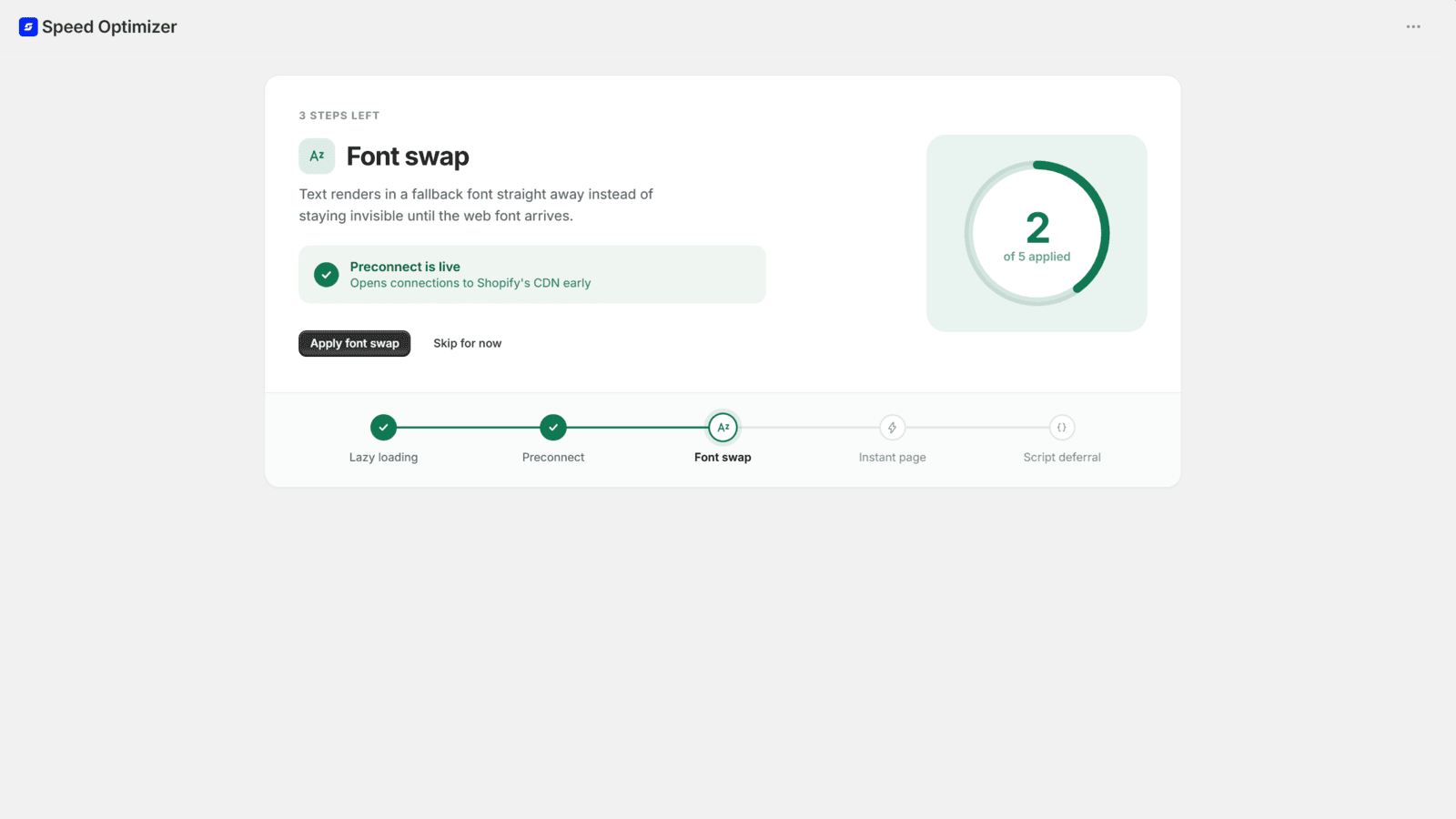The image size is (1456, 819).
Task: Click the Instant page step label
Action: point(893,457)
